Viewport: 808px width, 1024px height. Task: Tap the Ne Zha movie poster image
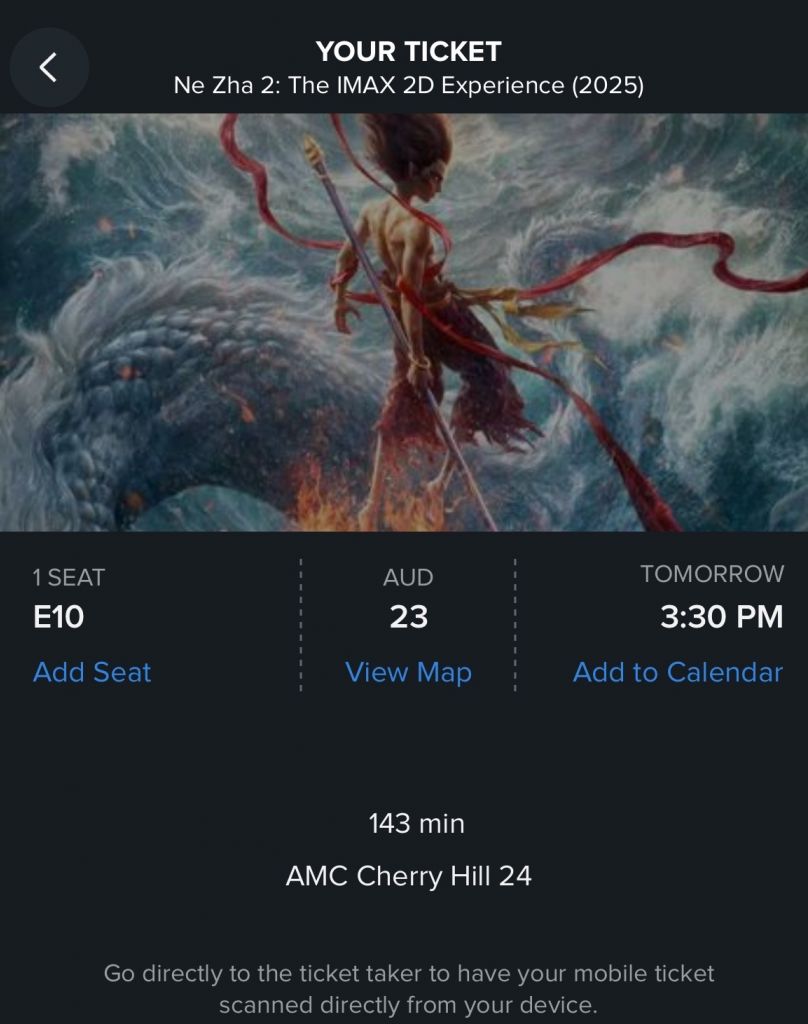click(x=404, y=323)
